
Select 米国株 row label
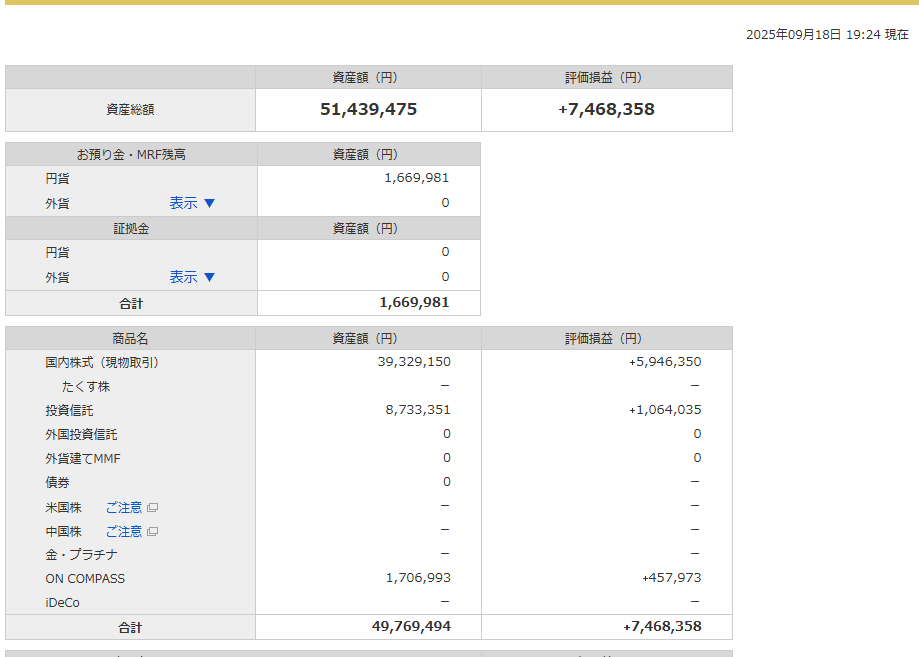click(63, 508)
